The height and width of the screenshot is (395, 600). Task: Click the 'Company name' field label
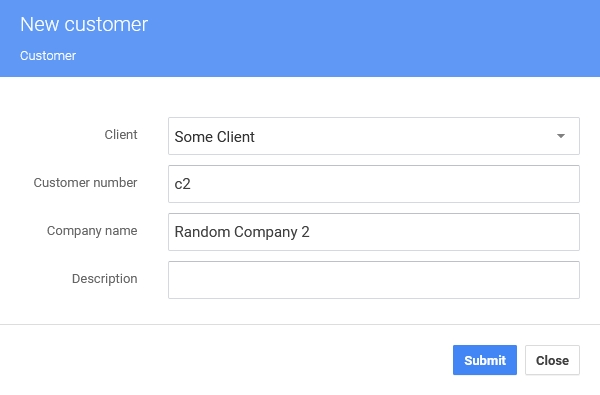(x=92, y=231)
